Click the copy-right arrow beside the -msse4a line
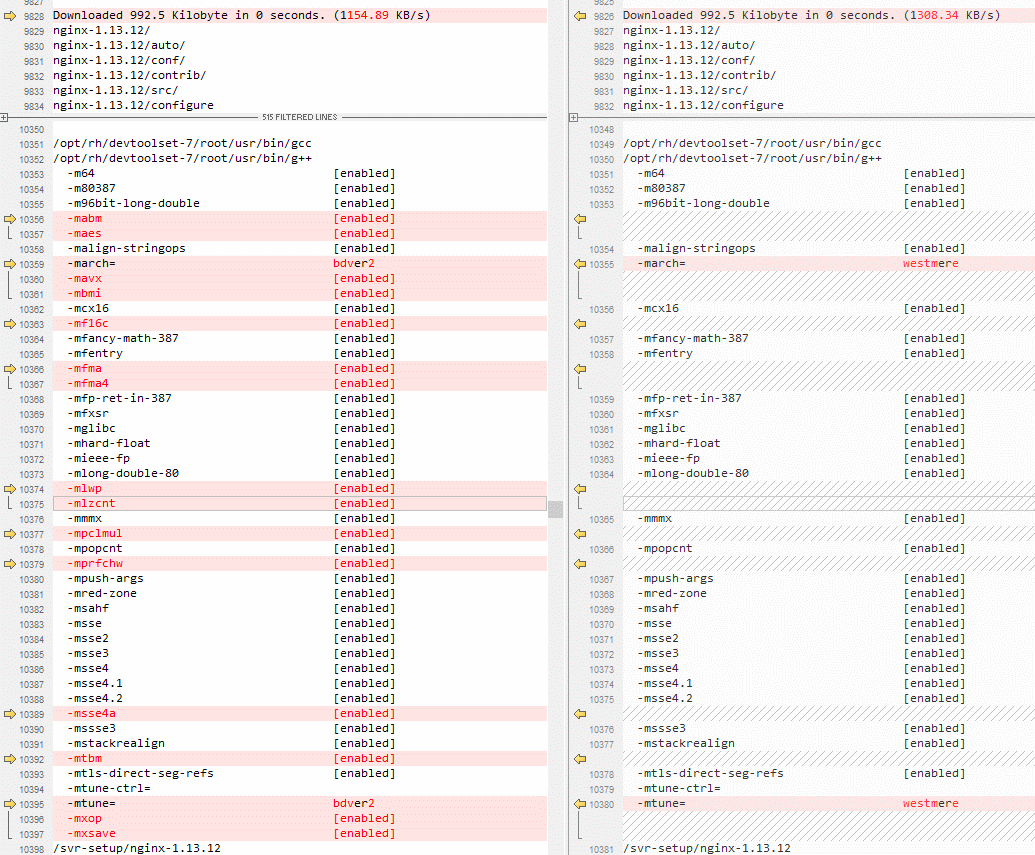The image size is (1035, 855). coord(9,714)
